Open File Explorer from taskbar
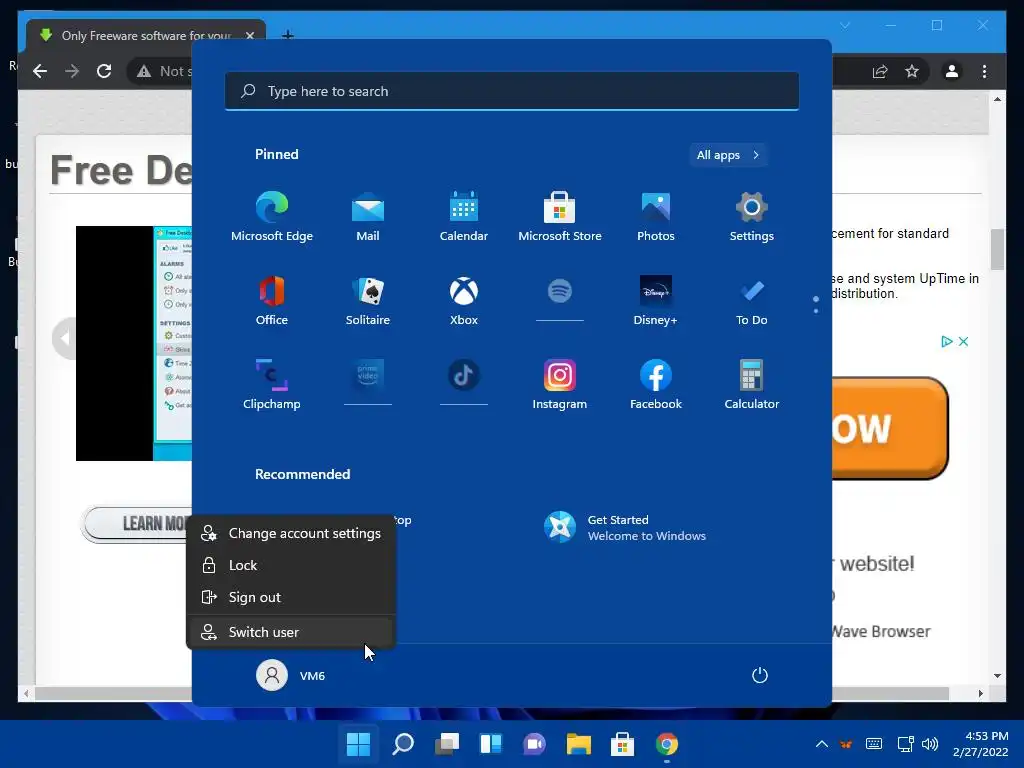The height and width of the screenshot is (768, 1024). (579, 744)
